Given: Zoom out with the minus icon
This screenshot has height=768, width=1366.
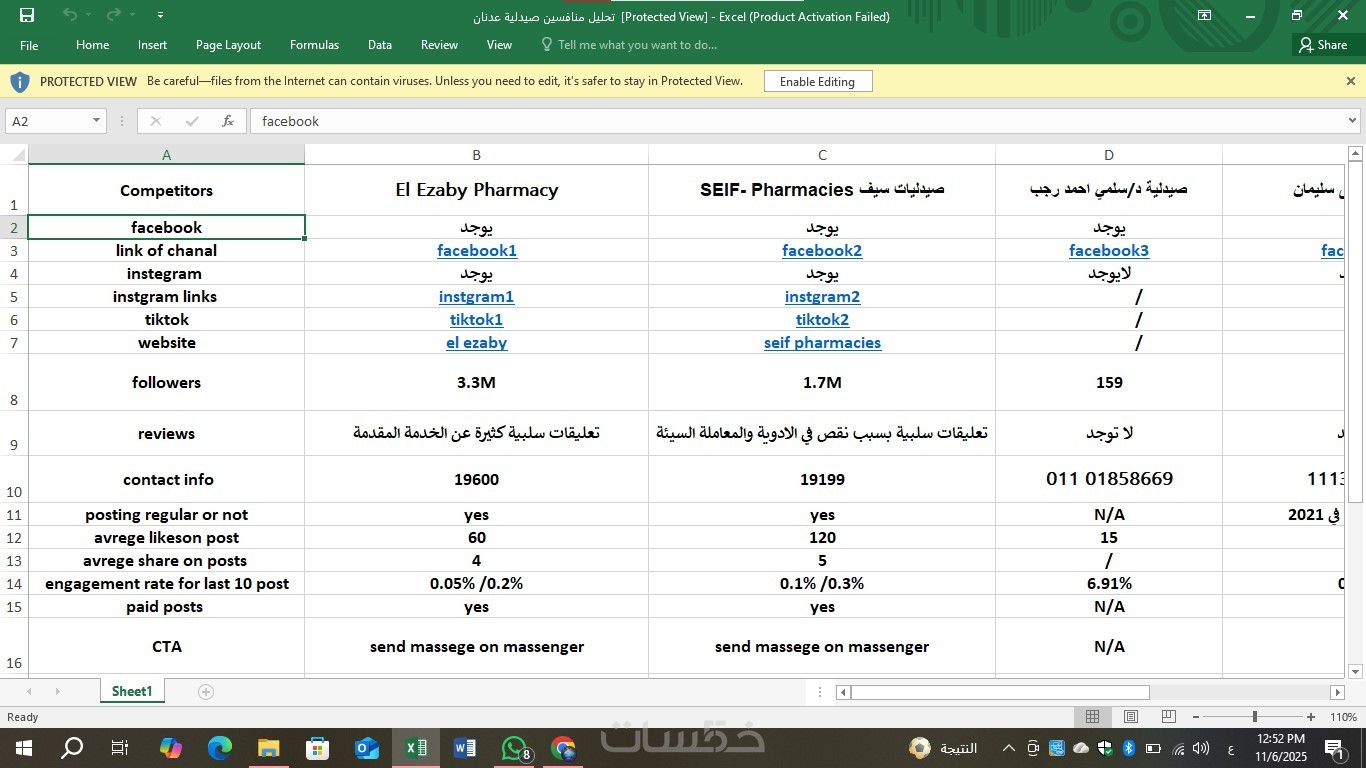Looking at the screenshot, I should [1197, 717].
